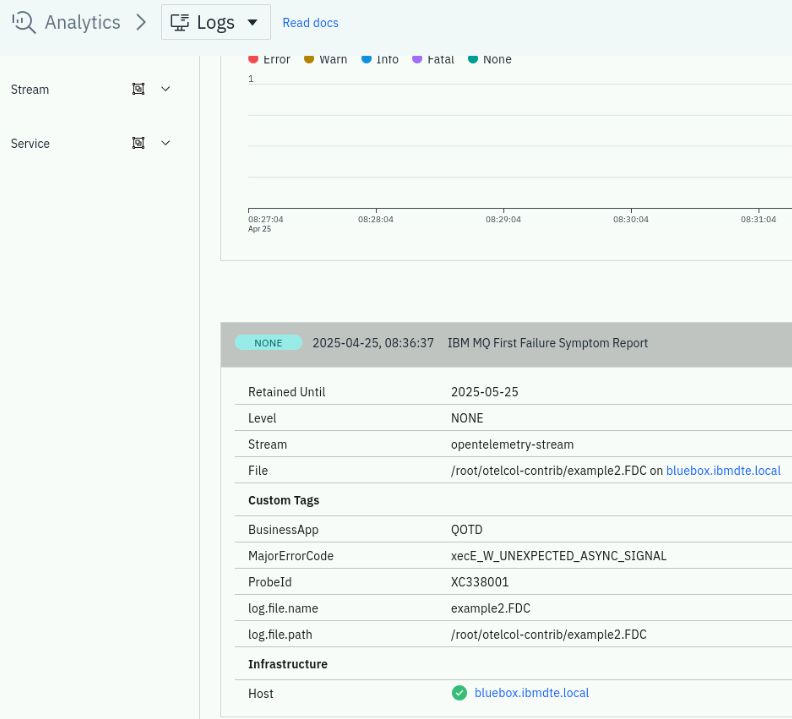Click the Service filter scope icon
792x719 pixels.
click(138, 143)
